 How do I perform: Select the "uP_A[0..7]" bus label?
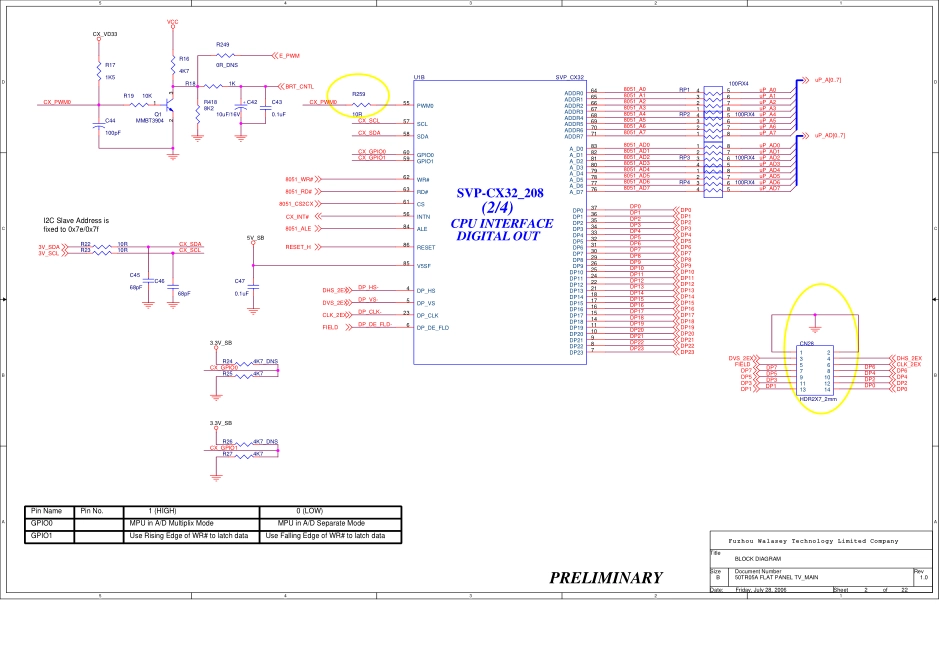pos(828,80)
